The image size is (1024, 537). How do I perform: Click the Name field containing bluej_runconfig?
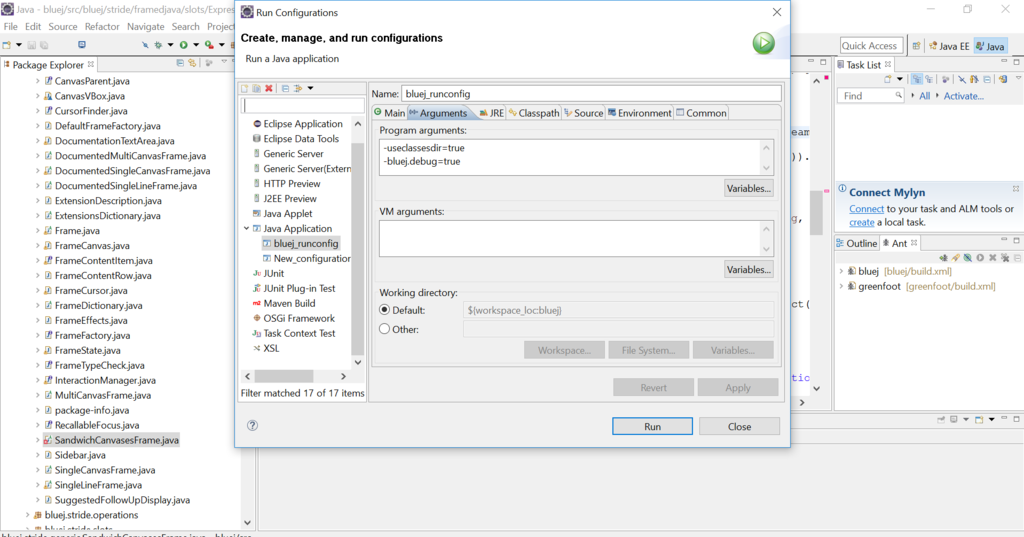pos(591,93)
